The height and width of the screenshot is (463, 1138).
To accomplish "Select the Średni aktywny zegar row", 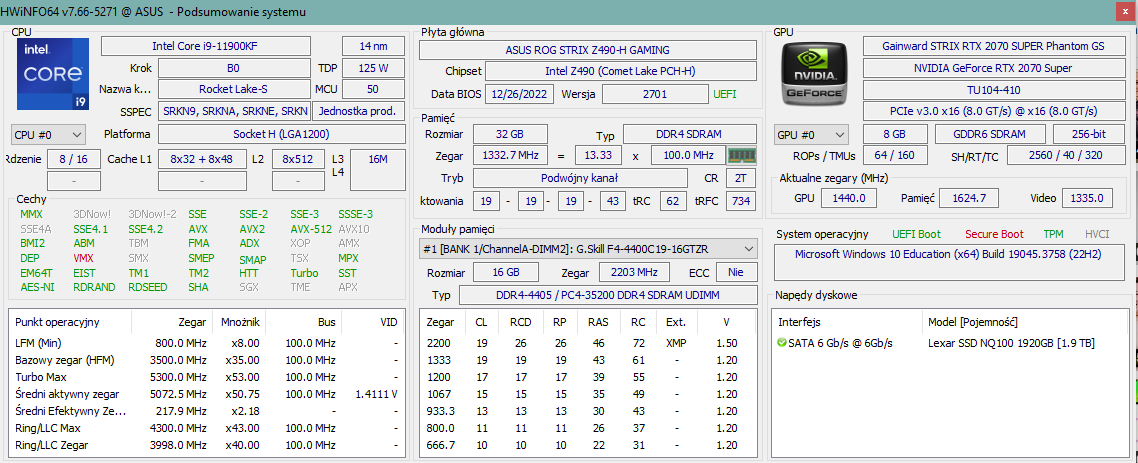I will coord(207,394).
